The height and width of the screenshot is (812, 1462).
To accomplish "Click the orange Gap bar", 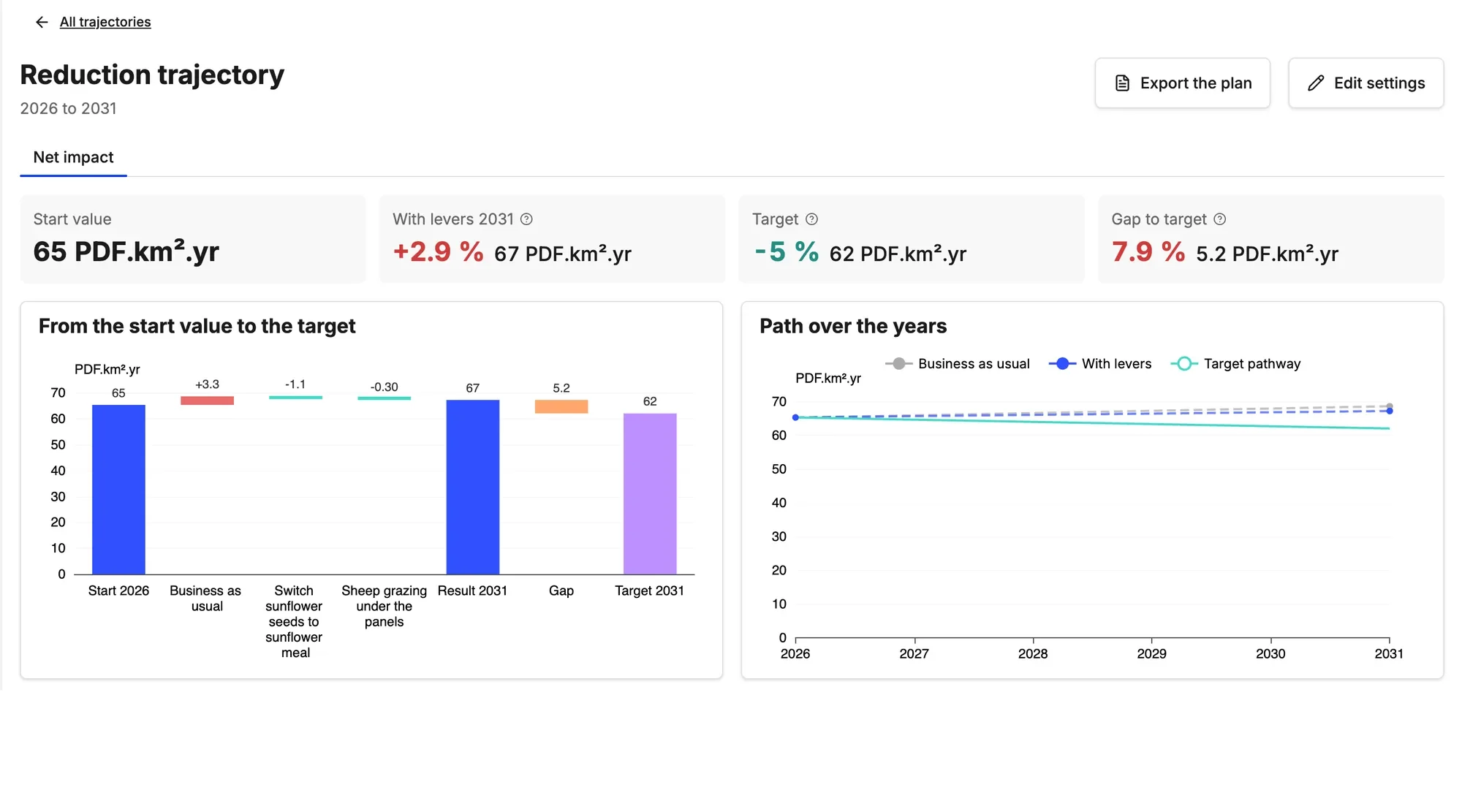I will click(561, 406).
